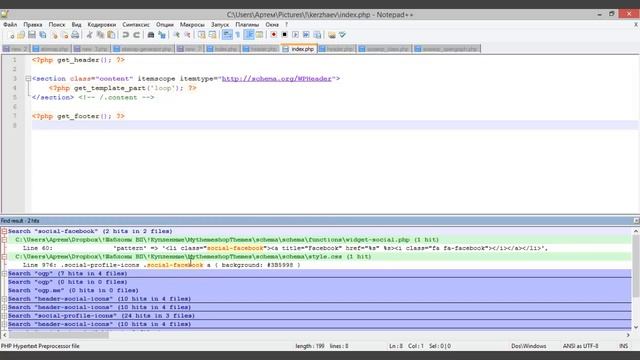
Task: Switch to the first 'new 2' tab
Action: pos(16,49)
